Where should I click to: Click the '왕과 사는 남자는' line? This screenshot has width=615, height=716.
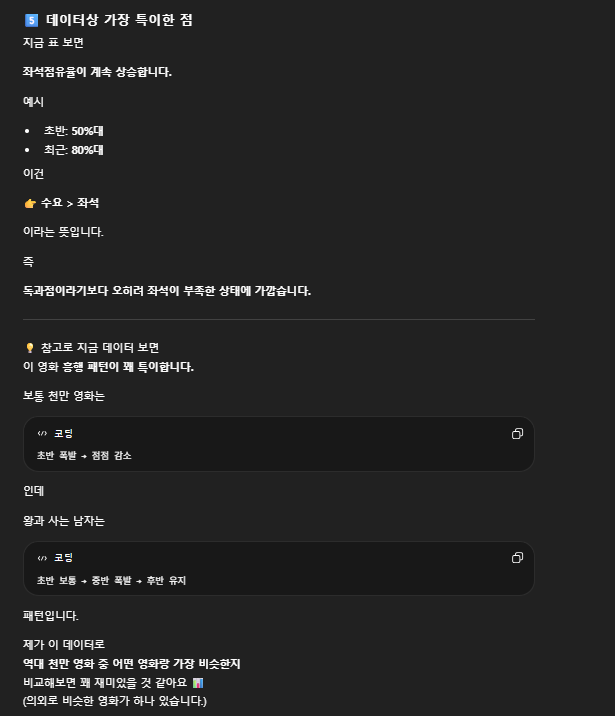point(64,521)
